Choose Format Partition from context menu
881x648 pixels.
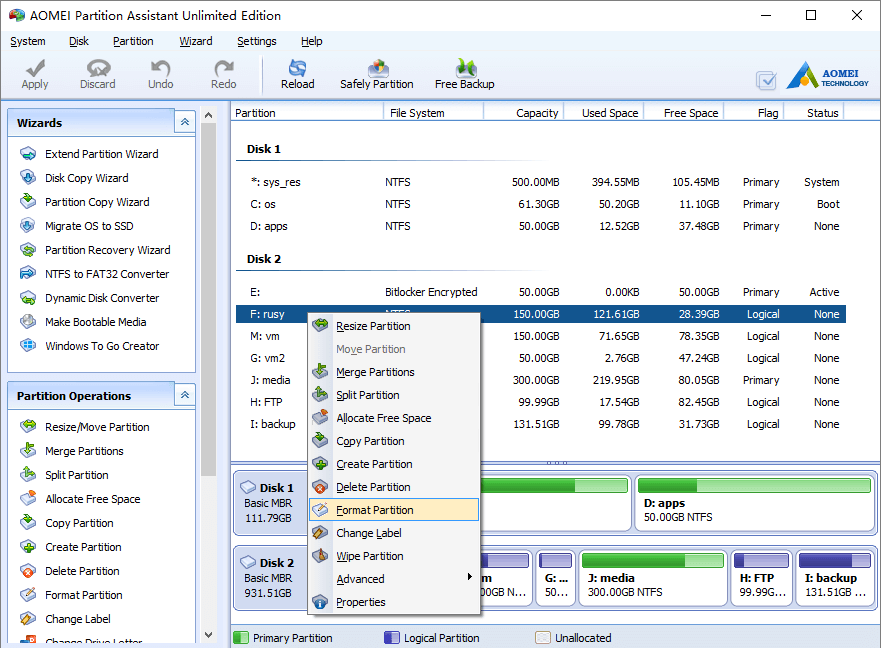(x=394, y=510)
